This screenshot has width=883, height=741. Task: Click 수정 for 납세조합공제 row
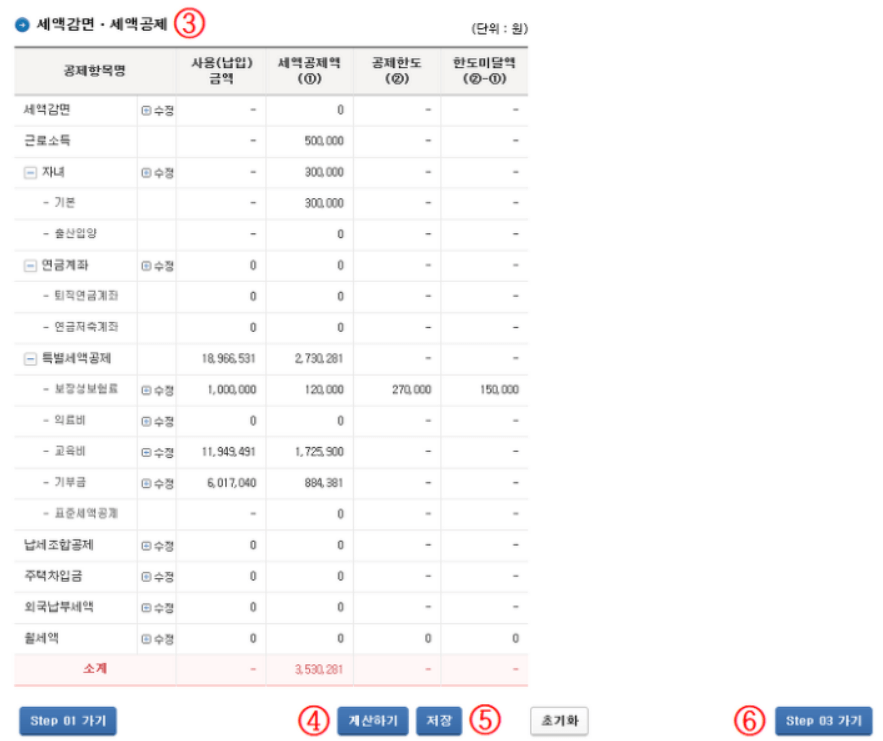[x=158, y=546]
